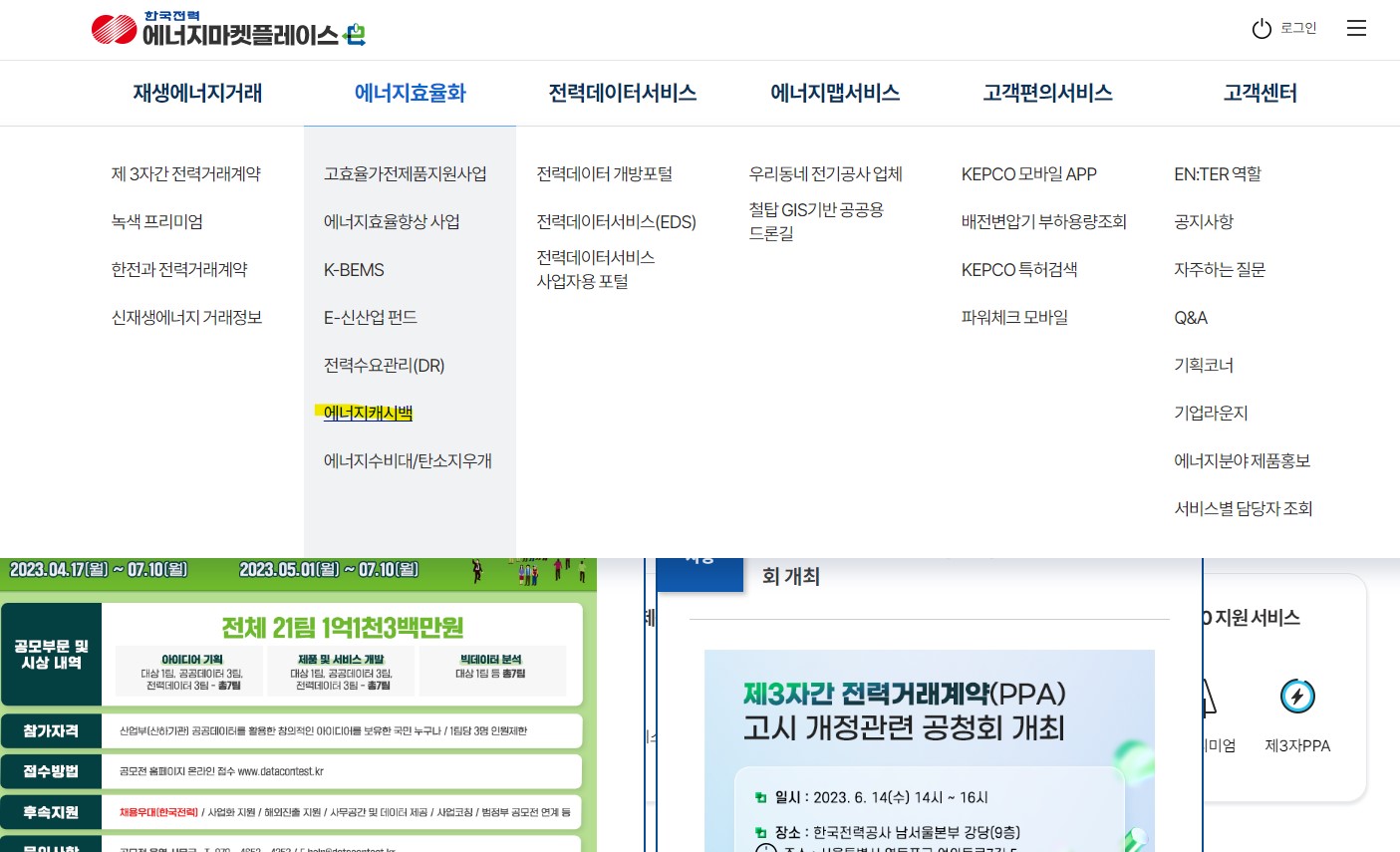This screenshot has height=852, width=1400.
Task: Open the hamburger menu icon
Action: tap(1356, 28)
